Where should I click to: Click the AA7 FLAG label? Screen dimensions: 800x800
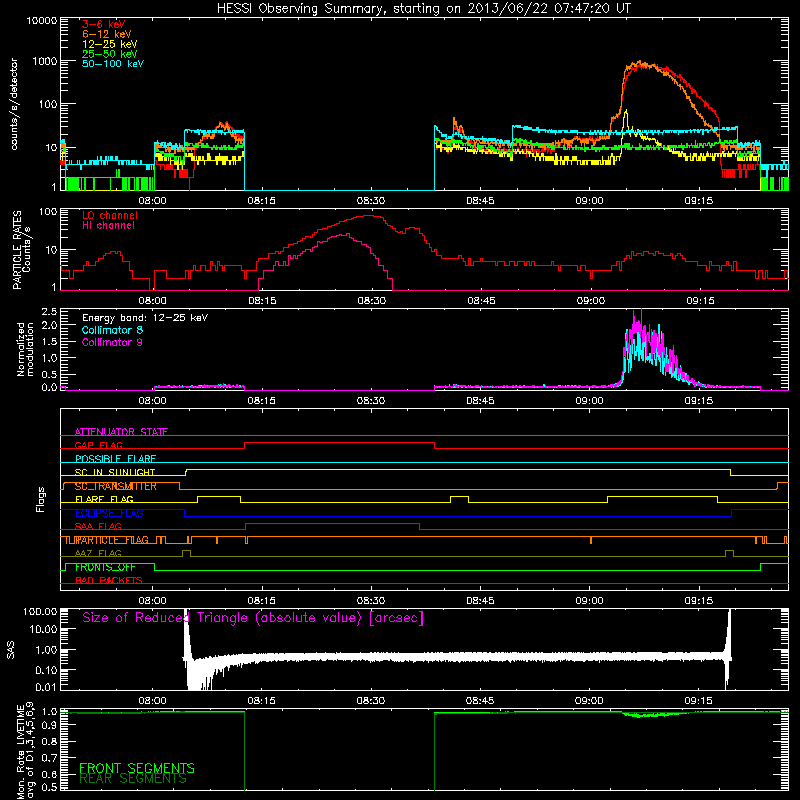(x=98, y=553)
